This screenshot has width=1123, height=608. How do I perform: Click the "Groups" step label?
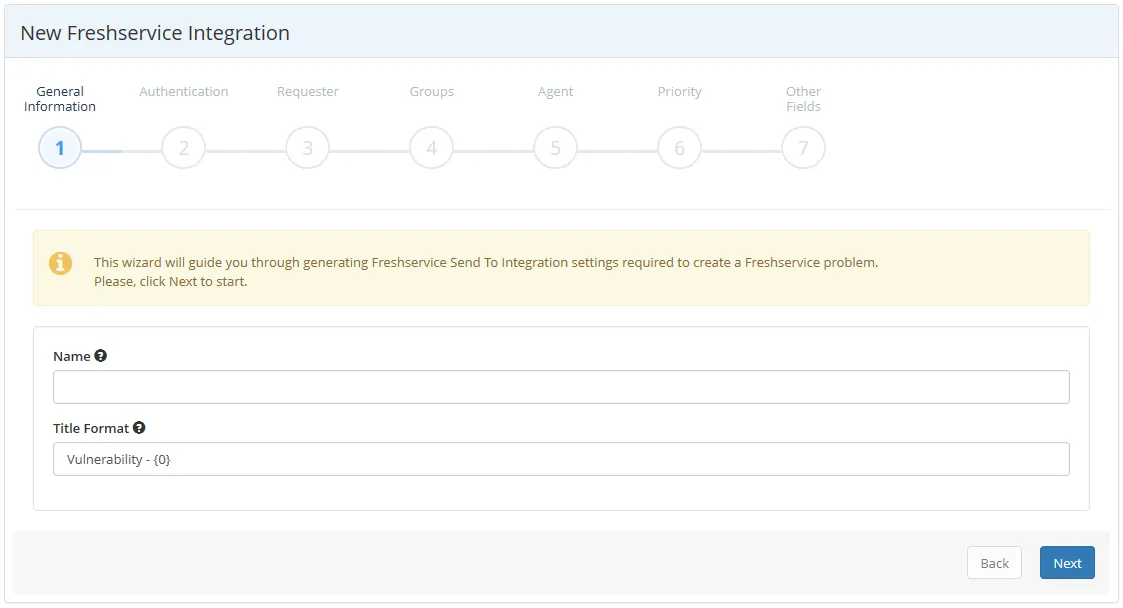431,92
